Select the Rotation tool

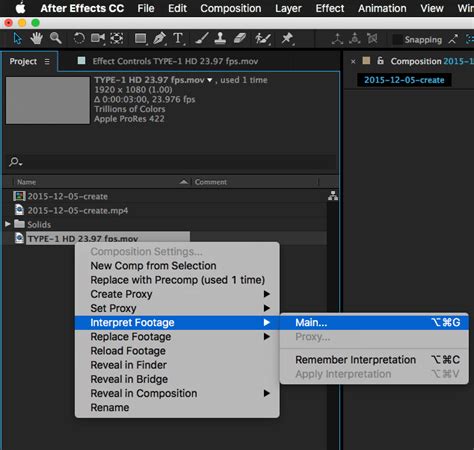pos(79,39)
